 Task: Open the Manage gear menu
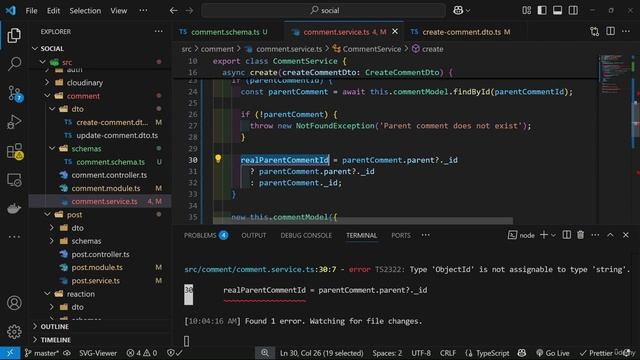14,331
